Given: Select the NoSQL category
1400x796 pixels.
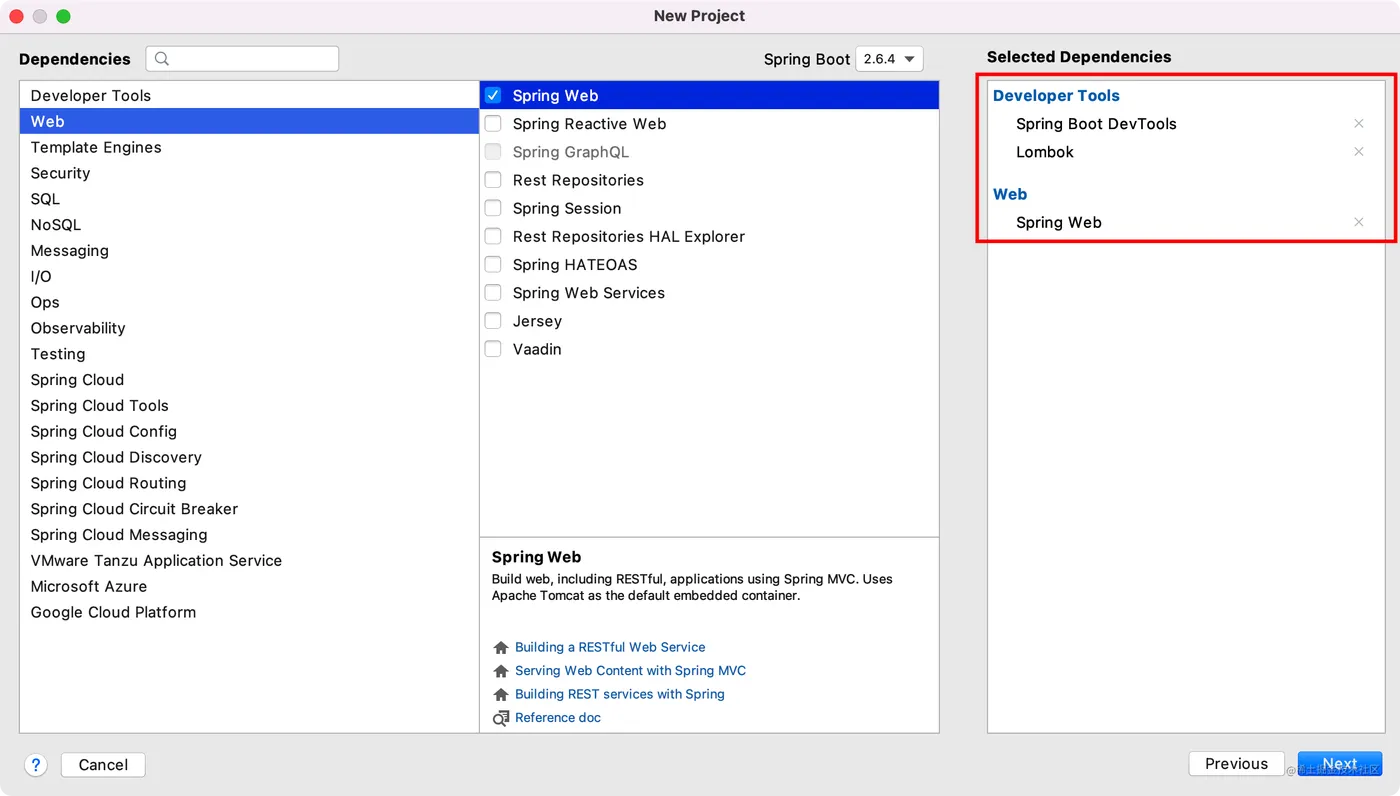Looking at the screenshot, I should point(249,225).
